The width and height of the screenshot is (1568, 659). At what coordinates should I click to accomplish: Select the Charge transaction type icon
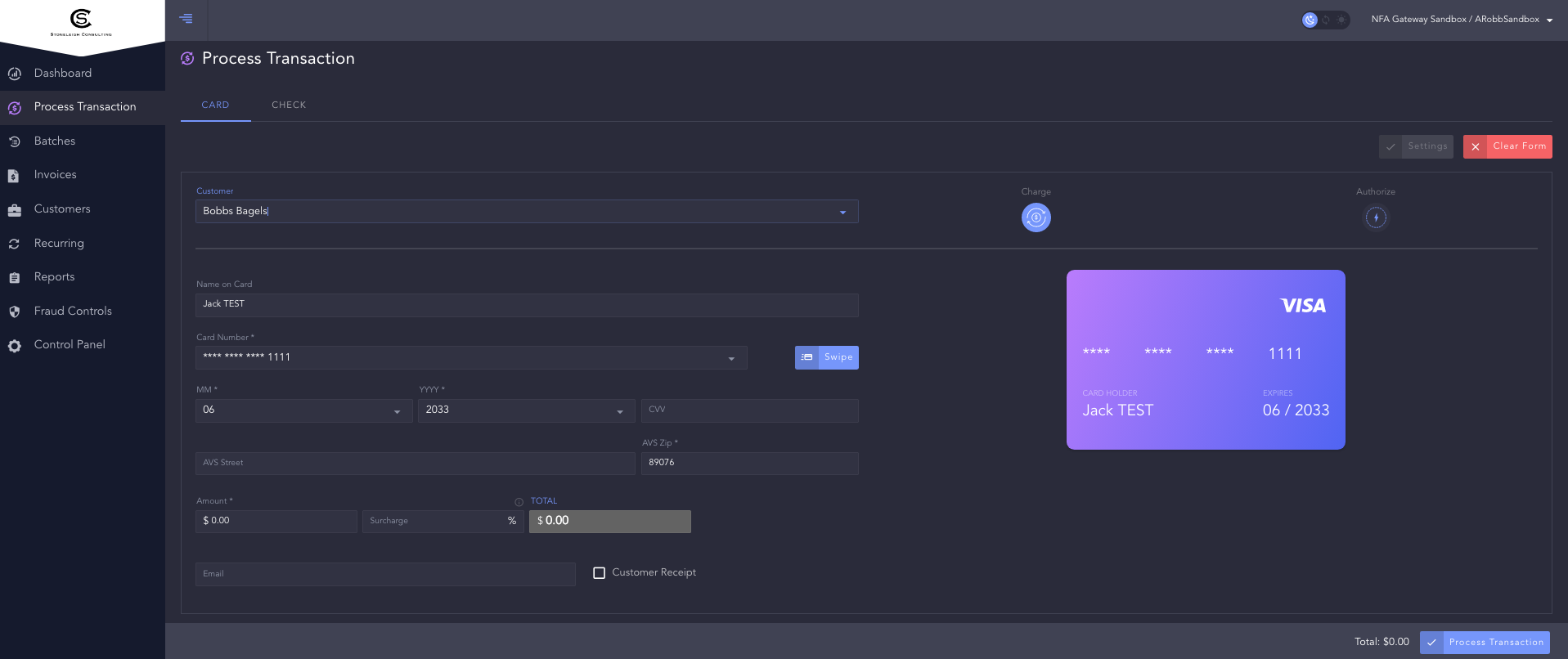pos(1036,217)
